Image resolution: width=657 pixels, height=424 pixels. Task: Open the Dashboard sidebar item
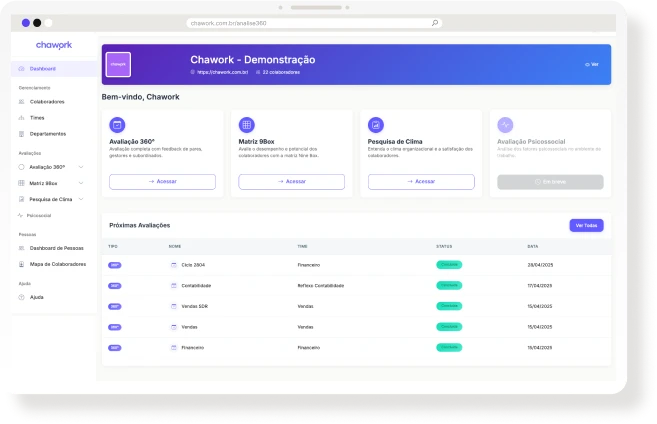54,69
